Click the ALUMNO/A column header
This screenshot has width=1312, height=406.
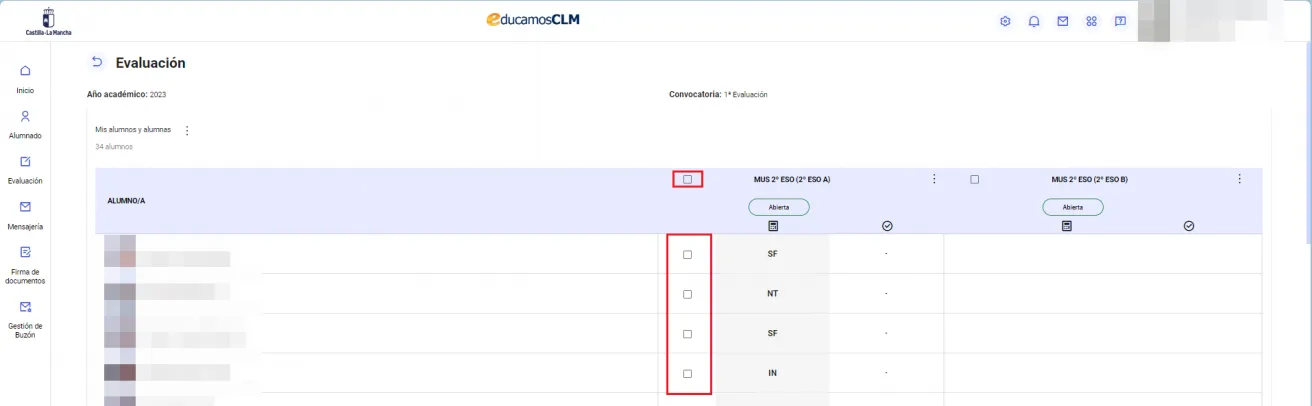[x=126, y=200]
